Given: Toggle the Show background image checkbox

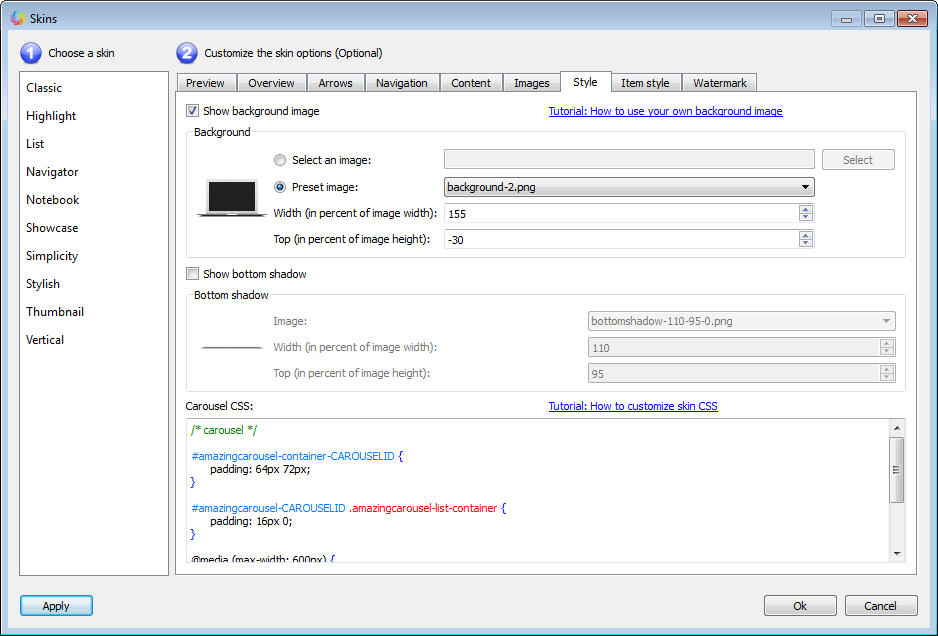Looking at the screenshot, I should pyautogui.click(x=193, y=111).
